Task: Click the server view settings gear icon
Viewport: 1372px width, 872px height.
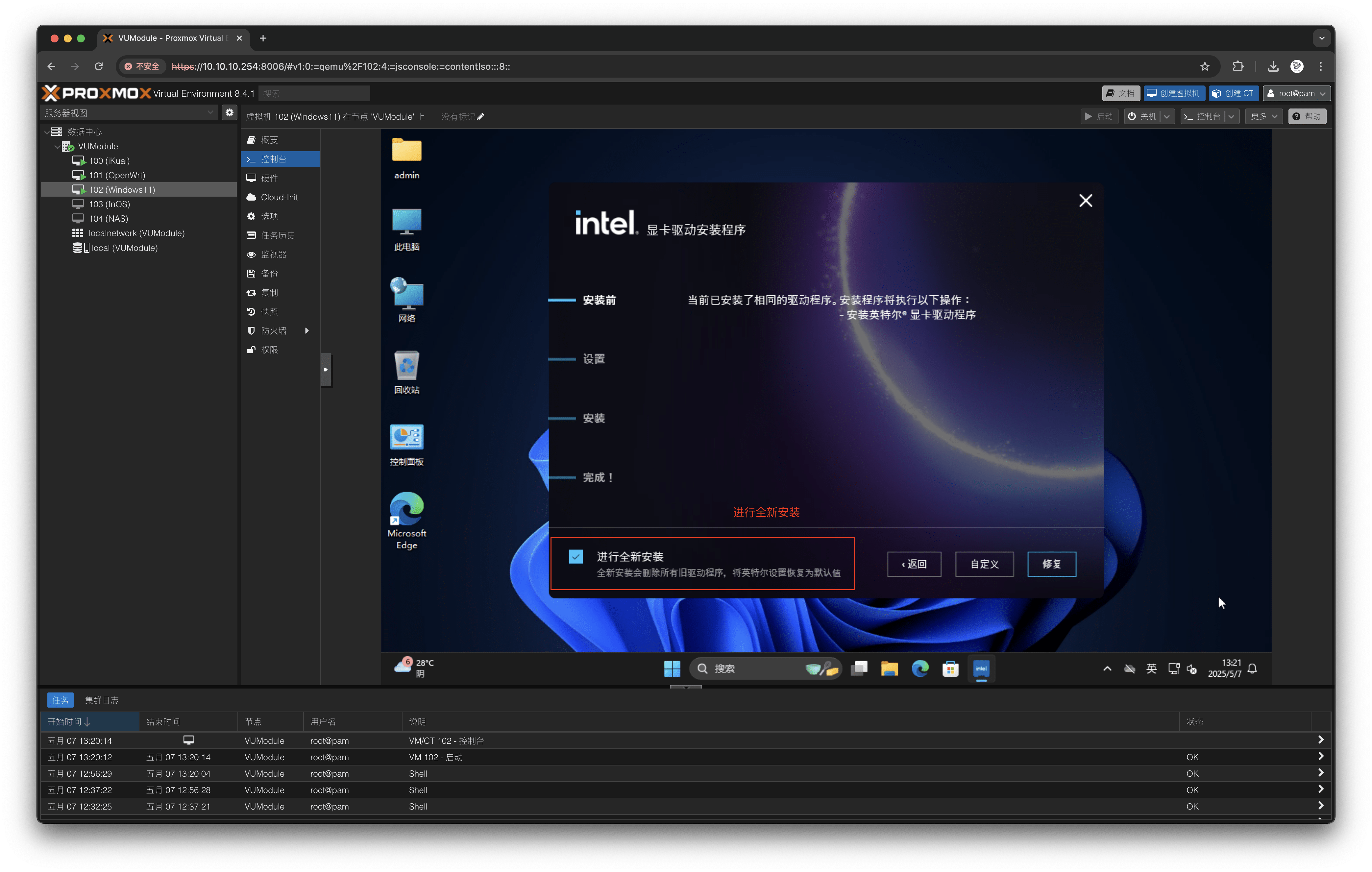Action: pyautogui.click(x=229, y=113)
